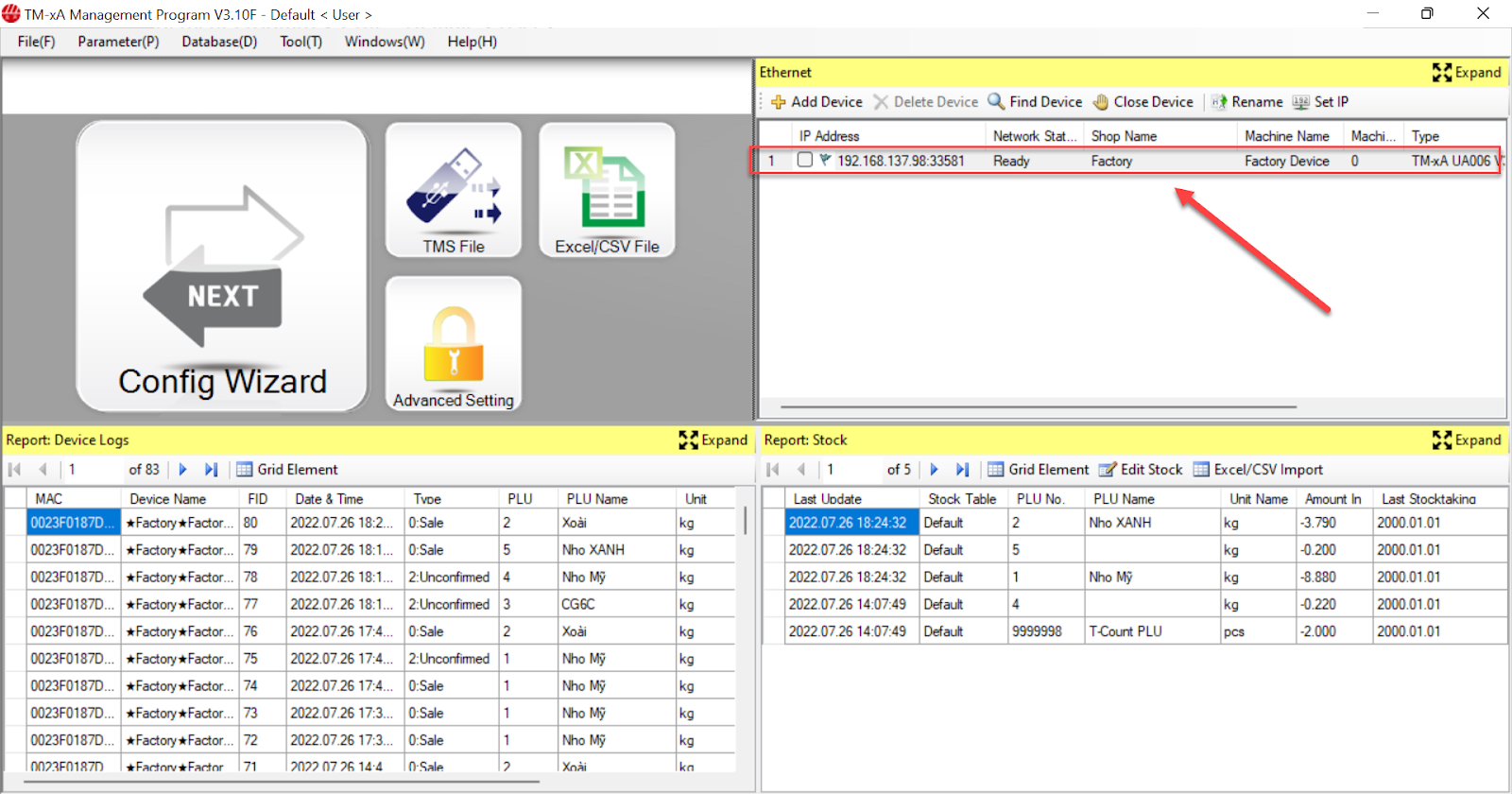Click Excel/CSV Import in Stock report
Screen dimensions: 1512x794
pos(1258,470)
